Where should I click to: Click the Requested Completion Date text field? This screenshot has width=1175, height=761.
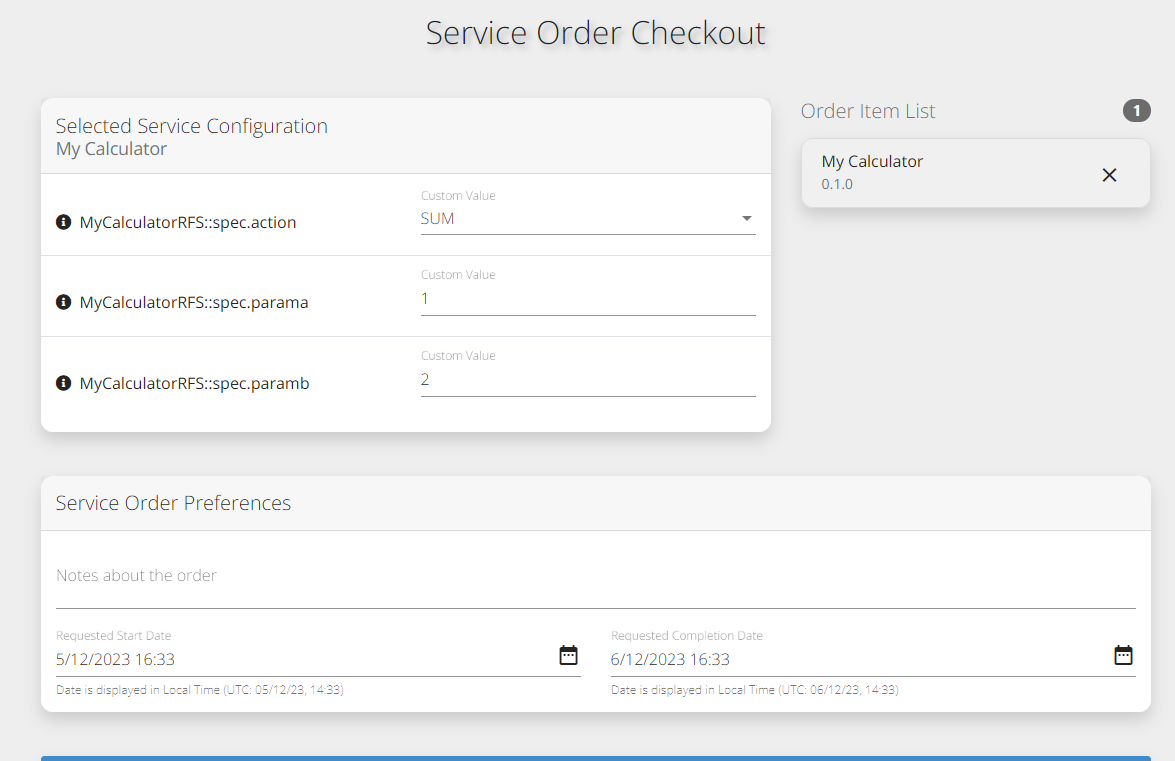tap(855, 659)
